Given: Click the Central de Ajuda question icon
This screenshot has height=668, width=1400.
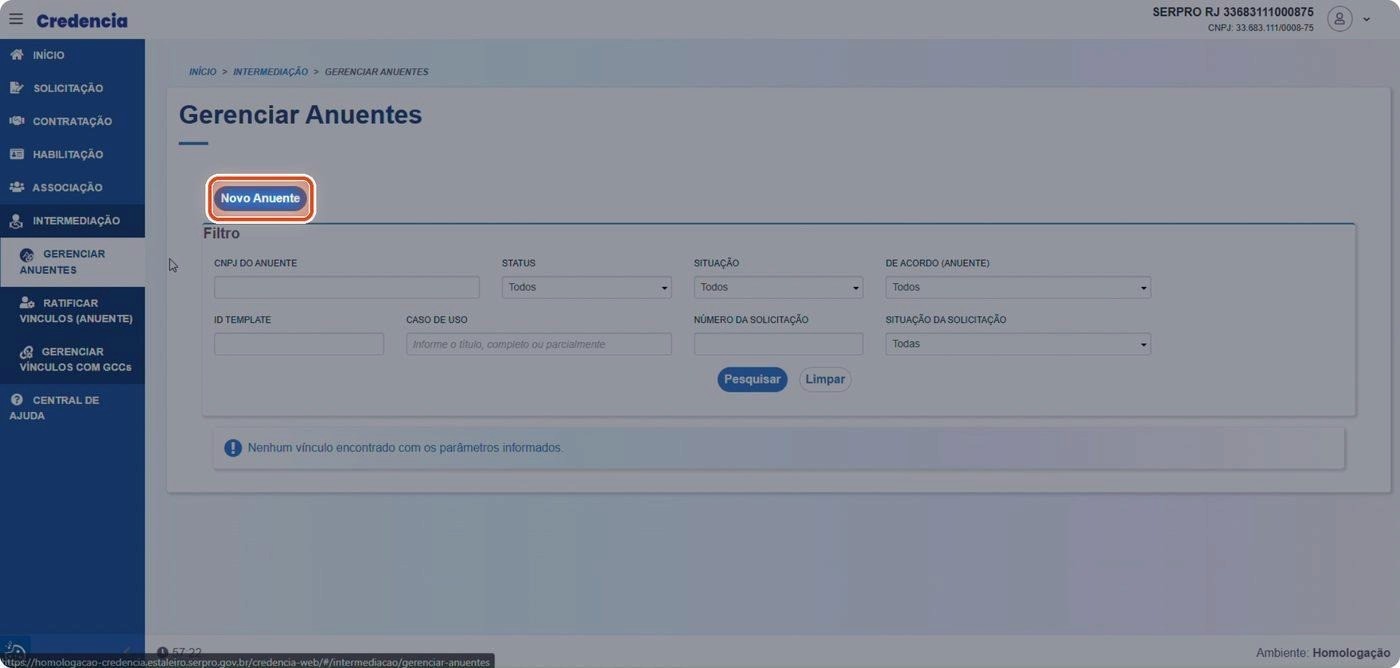Looking at the screenshot, I should (x=16, y=400).
